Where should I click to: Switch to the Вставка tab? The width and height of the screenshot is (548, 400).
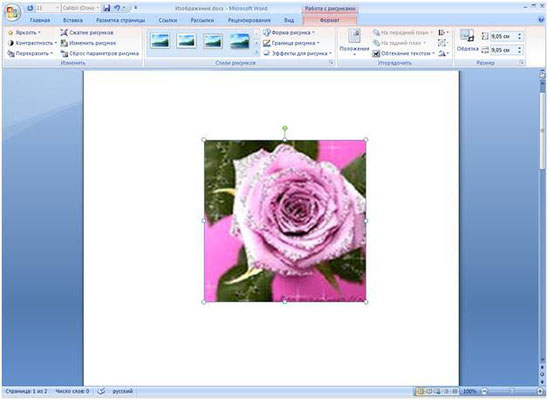point(73,20)
